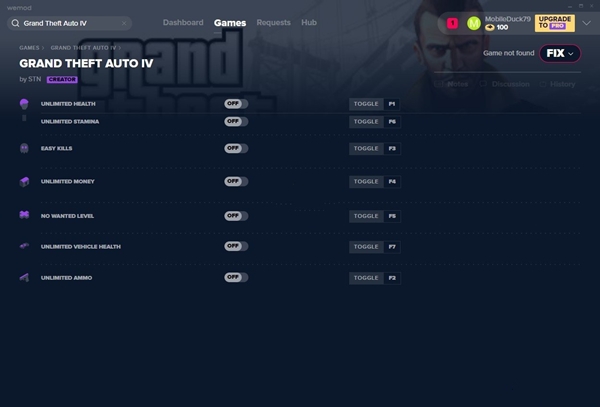Click the TOGGLE button for Easy Kills
Image resolution: width=600 pixels, height=407 pixels.
[366, 148]
